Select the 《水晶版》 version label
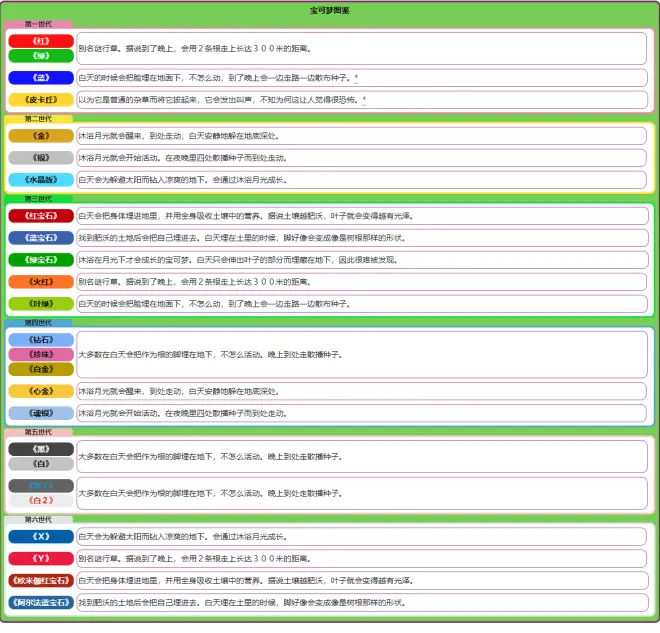This screenshot has width=660, height=633. [x=41, y=180]
